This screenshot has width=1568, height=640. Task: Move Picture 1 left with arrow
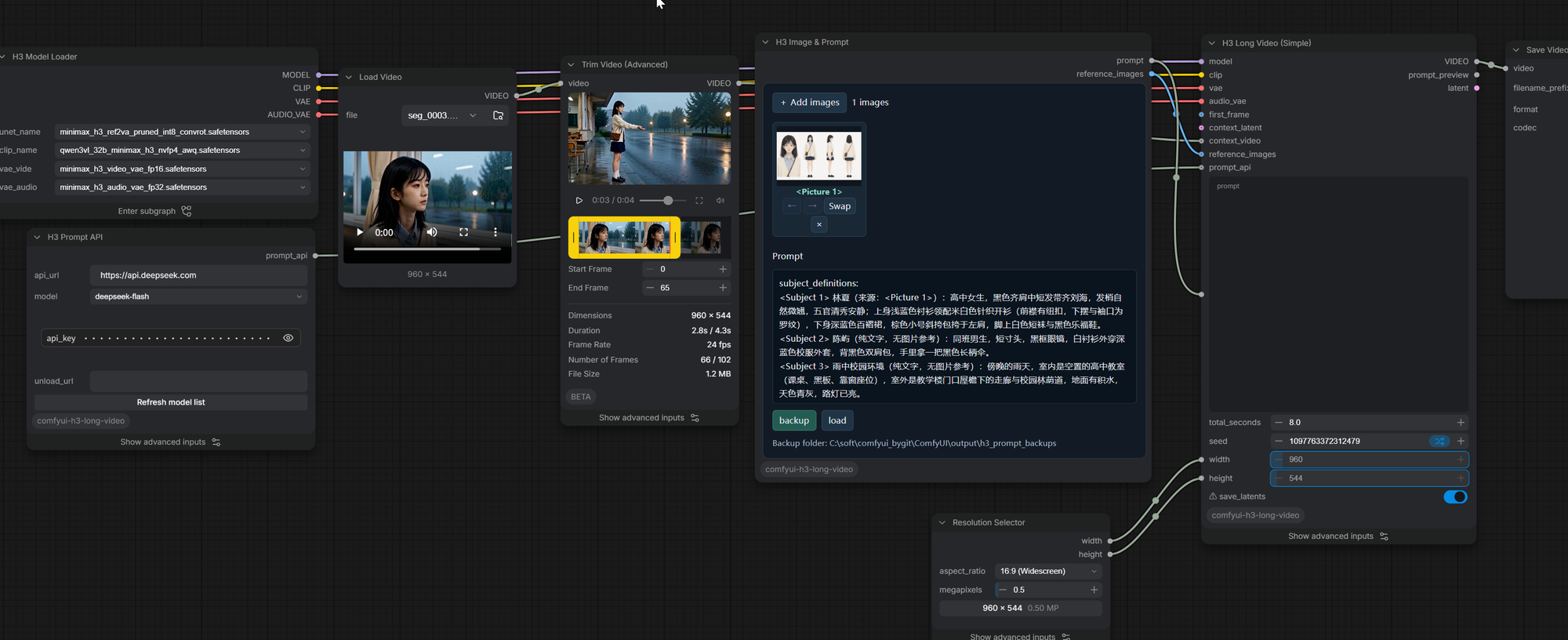[792, 206]
